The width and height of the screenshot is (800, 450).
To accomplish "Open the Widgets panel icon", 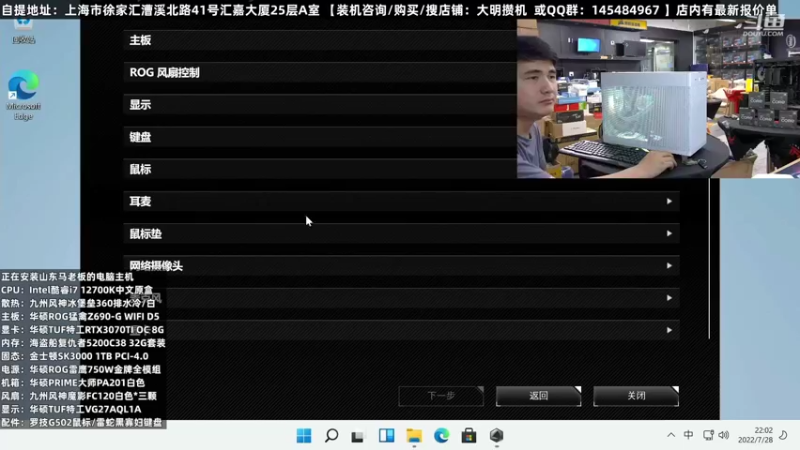I will pos(386,436).
